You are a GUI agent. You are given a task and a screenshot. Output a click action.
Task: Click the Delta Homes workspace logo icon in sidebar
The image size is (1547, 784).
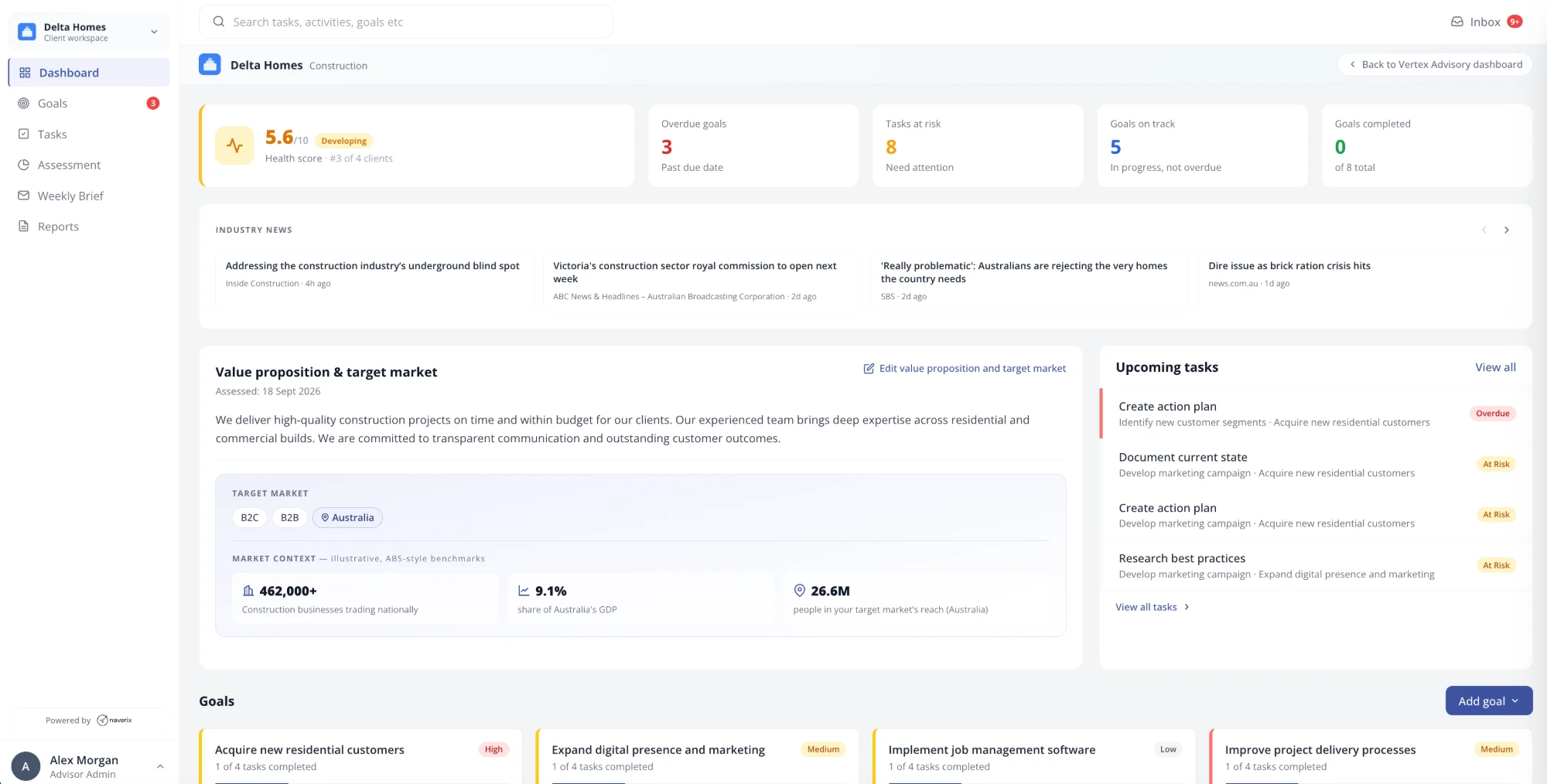(27, 32)
